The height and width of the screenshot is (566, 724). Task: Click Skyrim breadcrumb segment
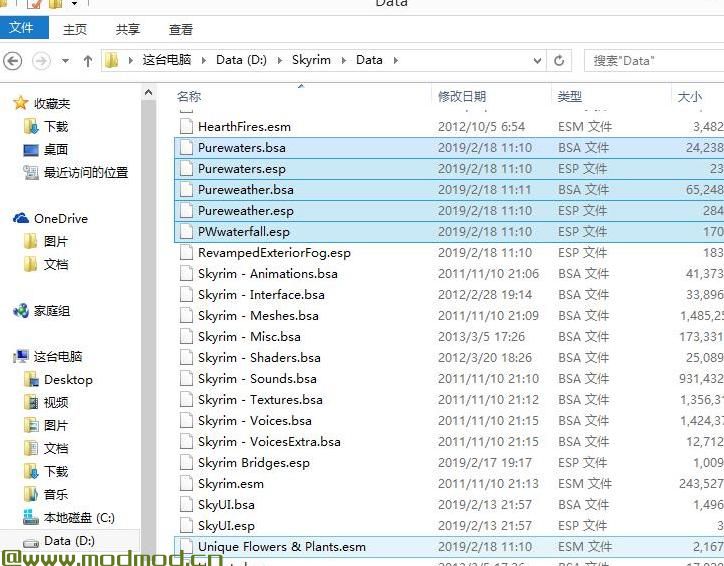(x=311, y=60)
